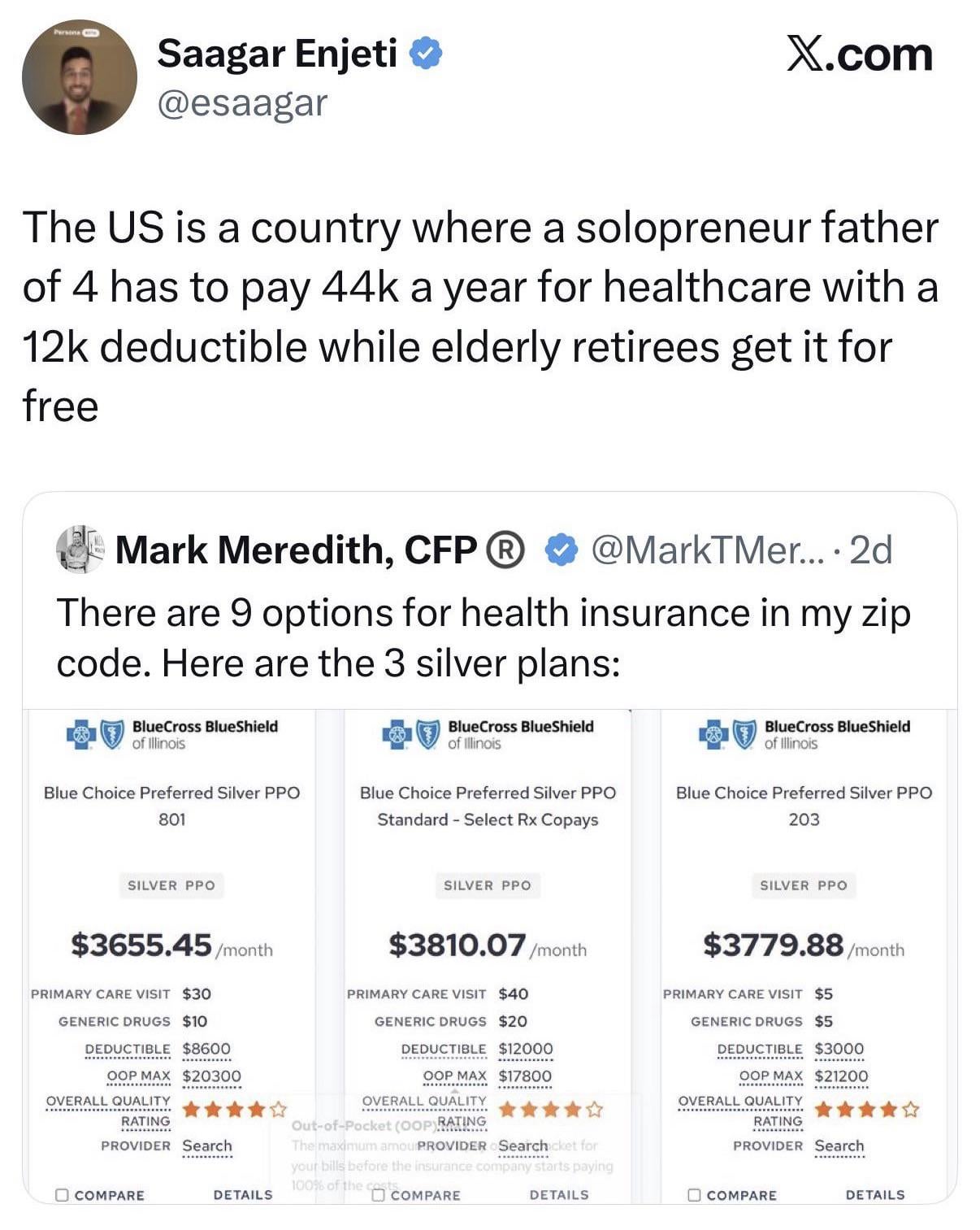
Task: Click BlueCross BlueShield logo on plan 801
Action: pos(95,734)
